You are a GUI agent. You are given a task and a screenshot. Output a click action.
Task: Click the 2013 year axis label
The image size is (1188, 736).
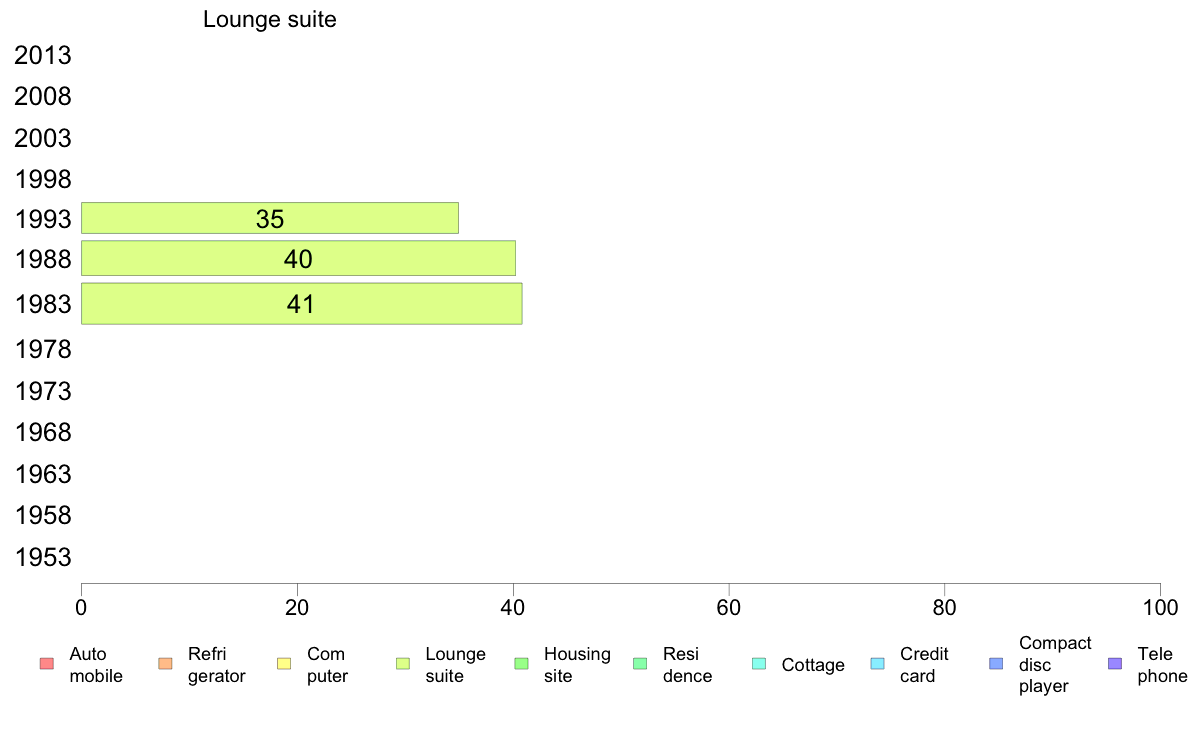pos(43,56)
